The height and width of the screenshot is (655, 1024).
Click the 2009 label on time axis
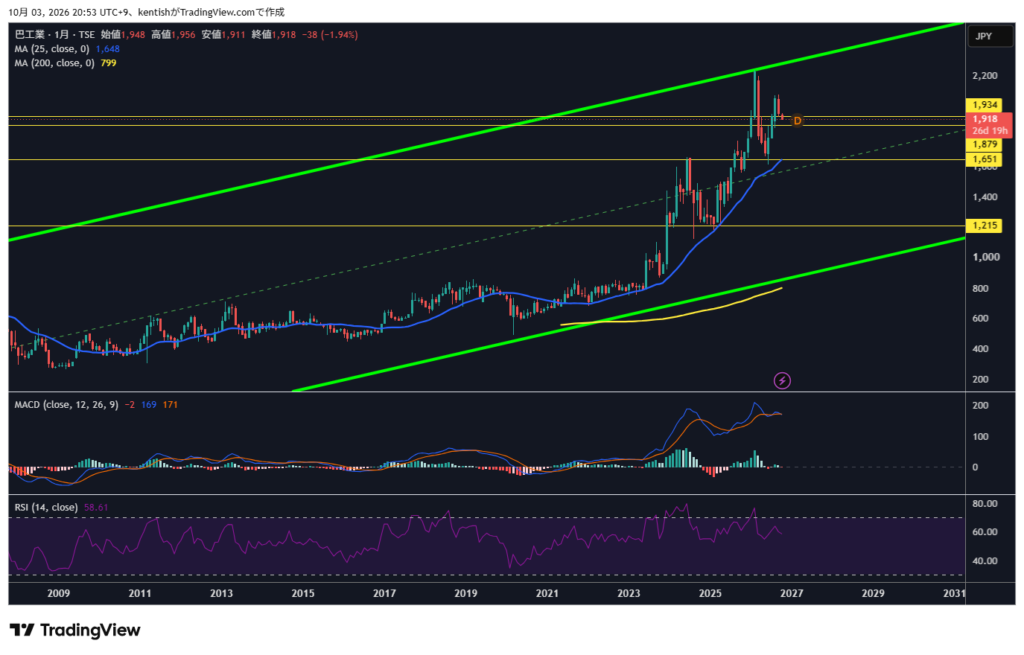[59, 594]
